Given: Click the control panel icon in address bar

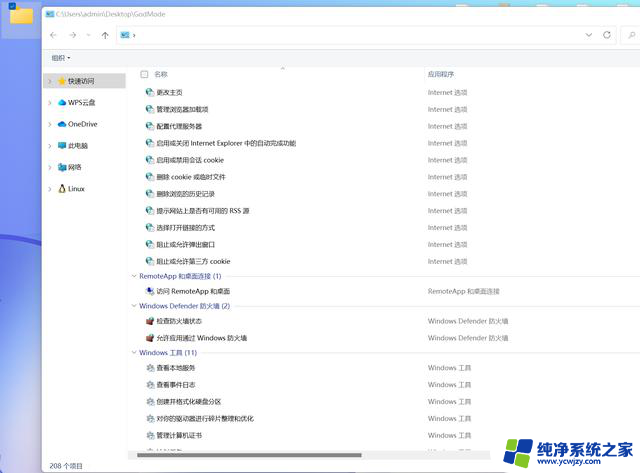Looking at the screenshot, I should click(x=124, y=35).
